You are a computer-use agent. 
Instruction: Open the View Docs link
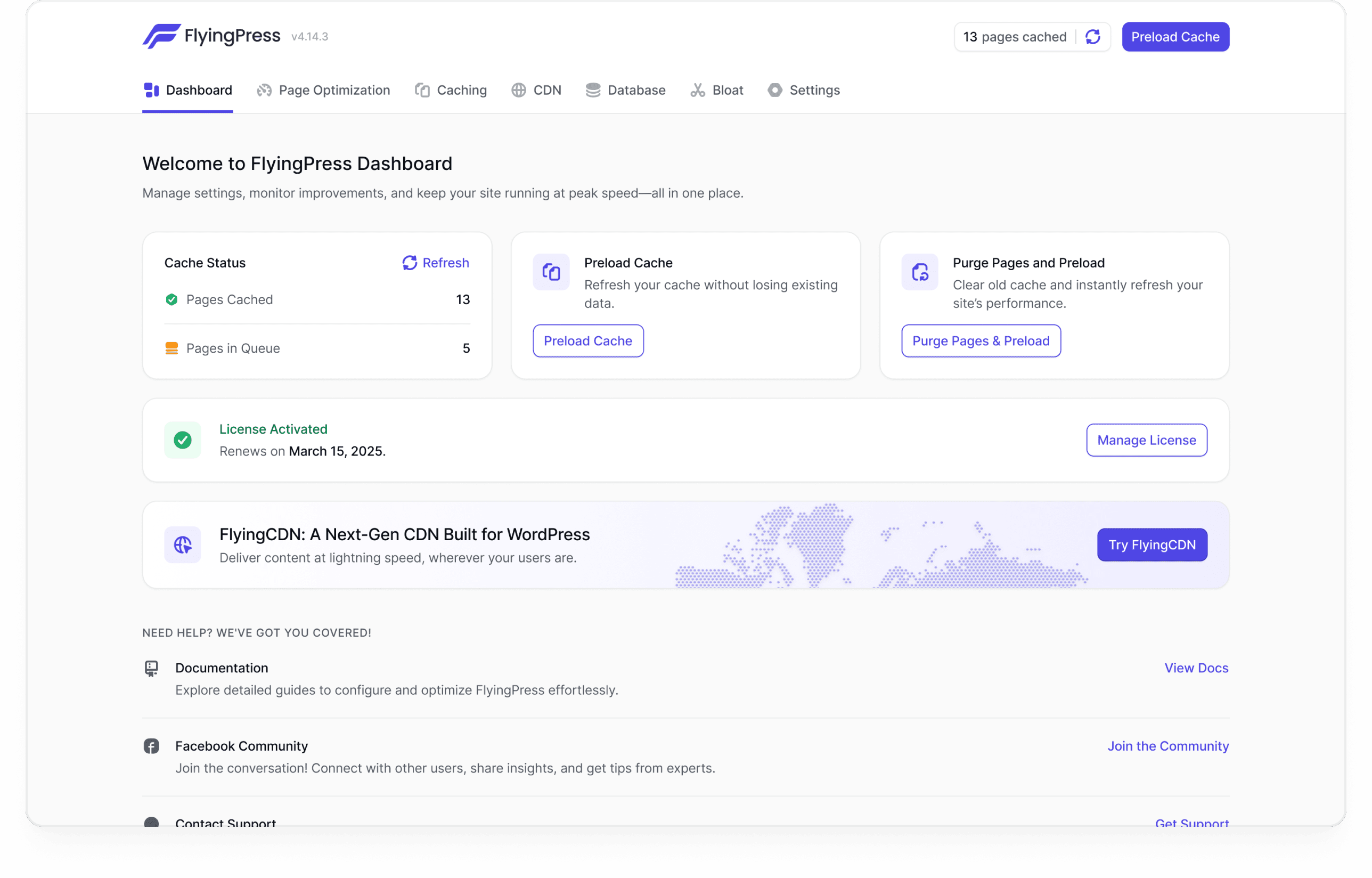(1196, 668)
